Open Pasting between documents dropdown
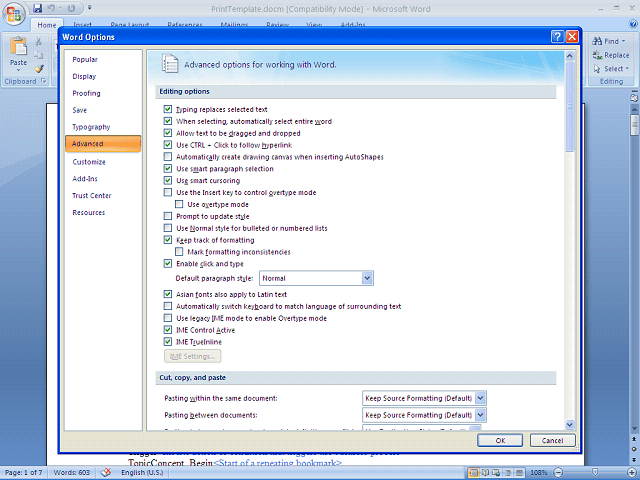The image size is (640, 480). coord(480,415)
